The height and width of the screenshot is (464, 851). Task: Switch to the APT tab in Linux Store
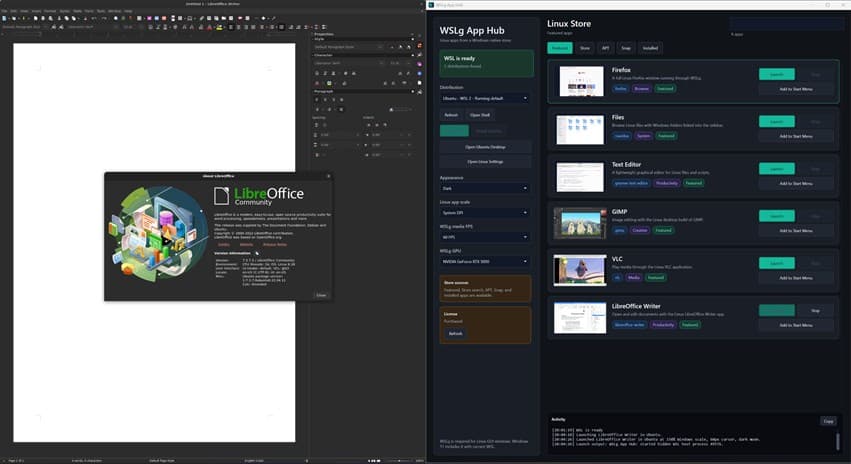pos(606,48)
